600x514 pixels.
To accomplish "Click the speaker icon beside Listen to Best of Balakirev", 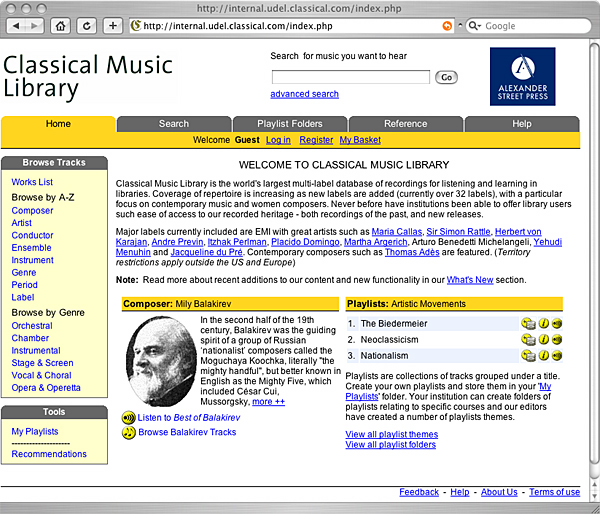I will [x=129, y=418].
